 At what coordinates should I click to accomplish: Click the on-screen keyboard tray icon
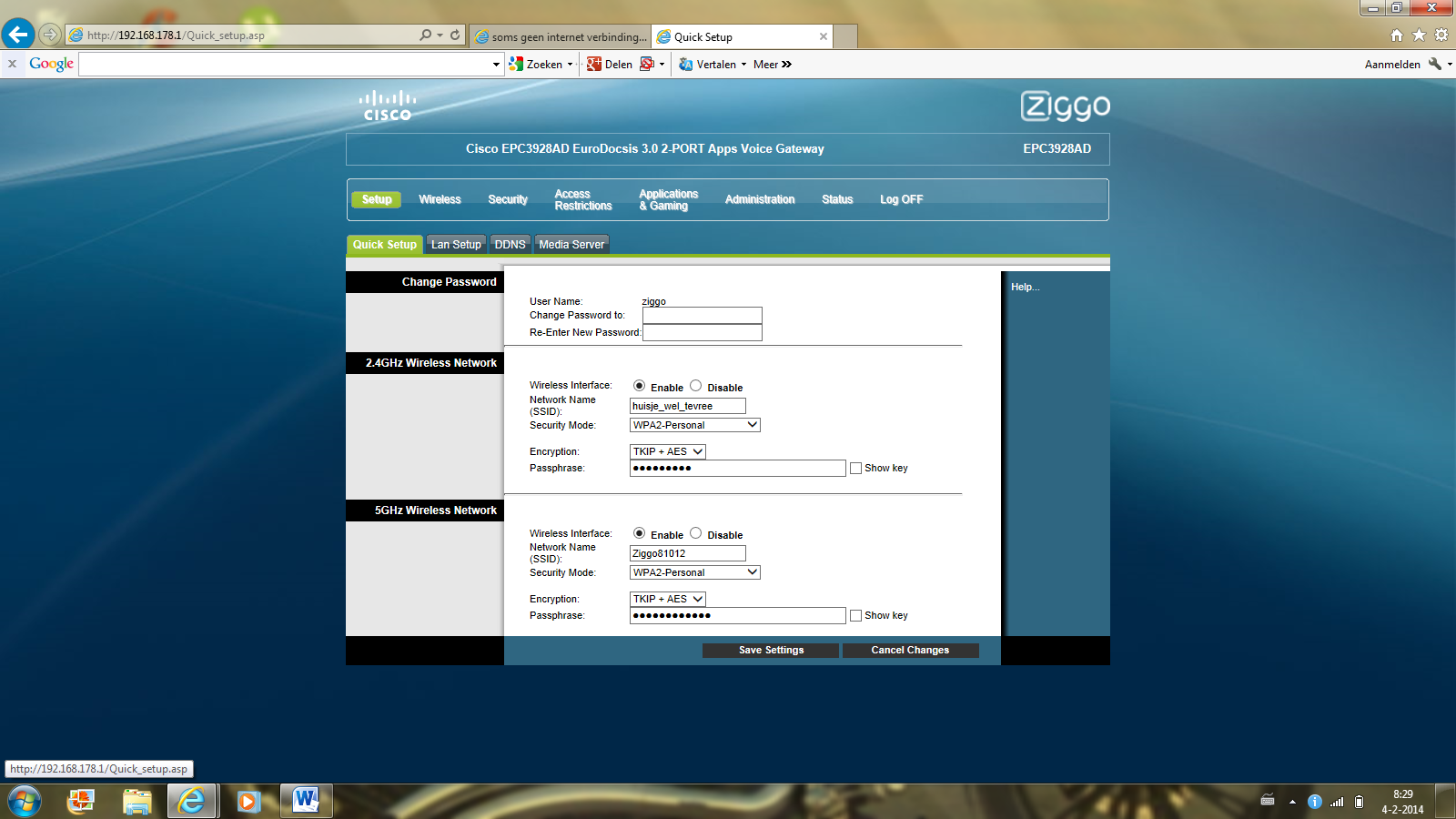1268,801
